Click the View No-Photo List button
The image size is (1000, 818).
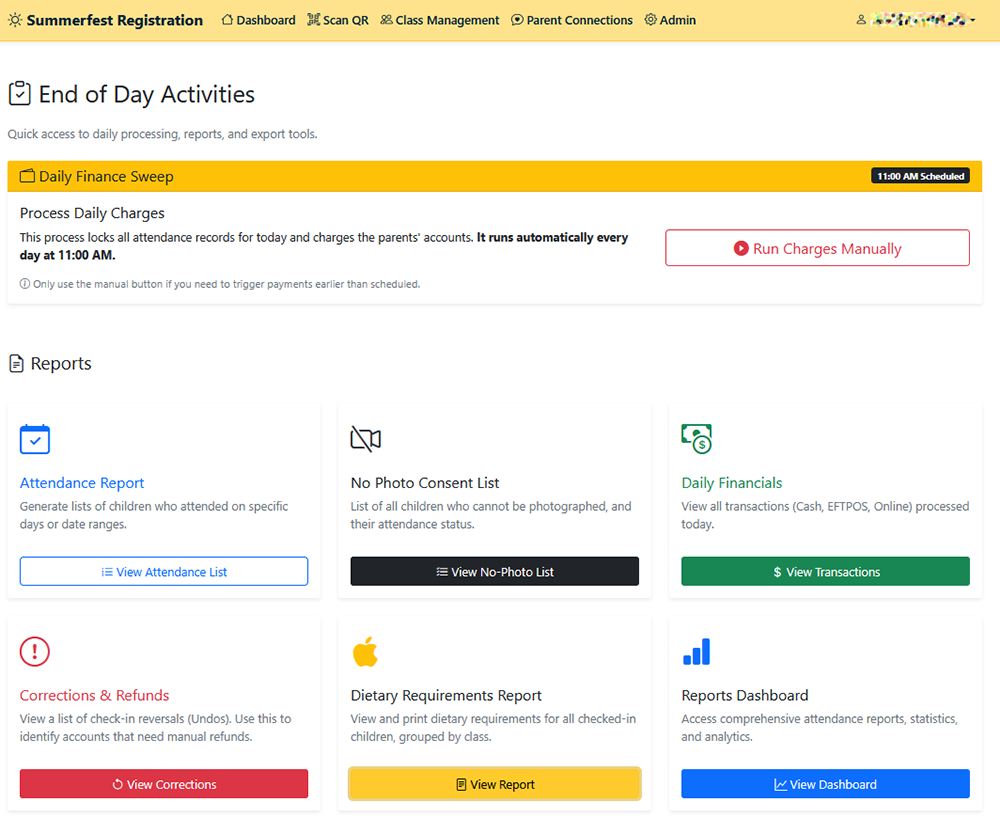pyautogui.click(x=494, y=571)
